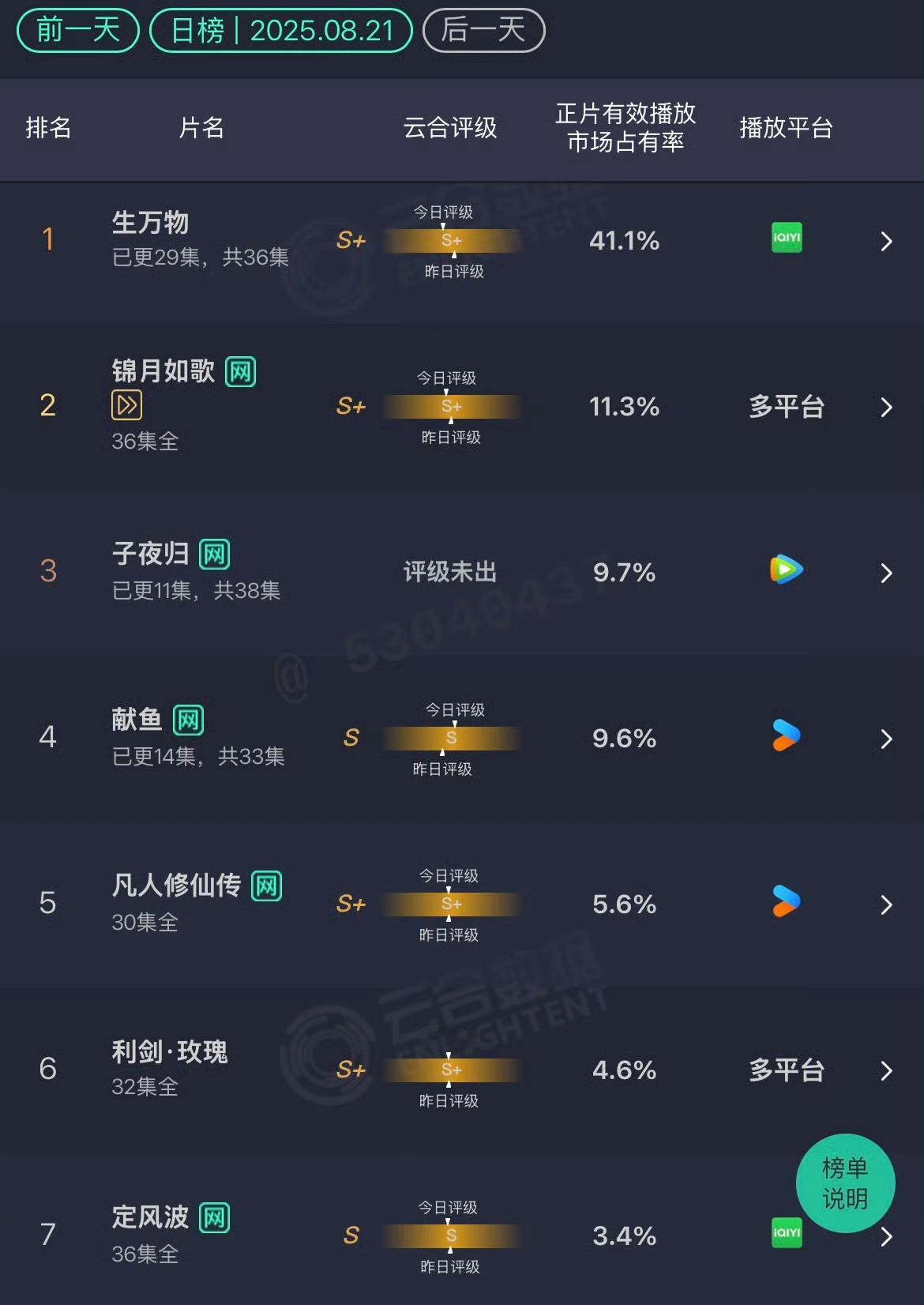
Task: Tap the iQIYI icon in 定风波 row
Action: pyautogui.click(x=787, y=1233)
